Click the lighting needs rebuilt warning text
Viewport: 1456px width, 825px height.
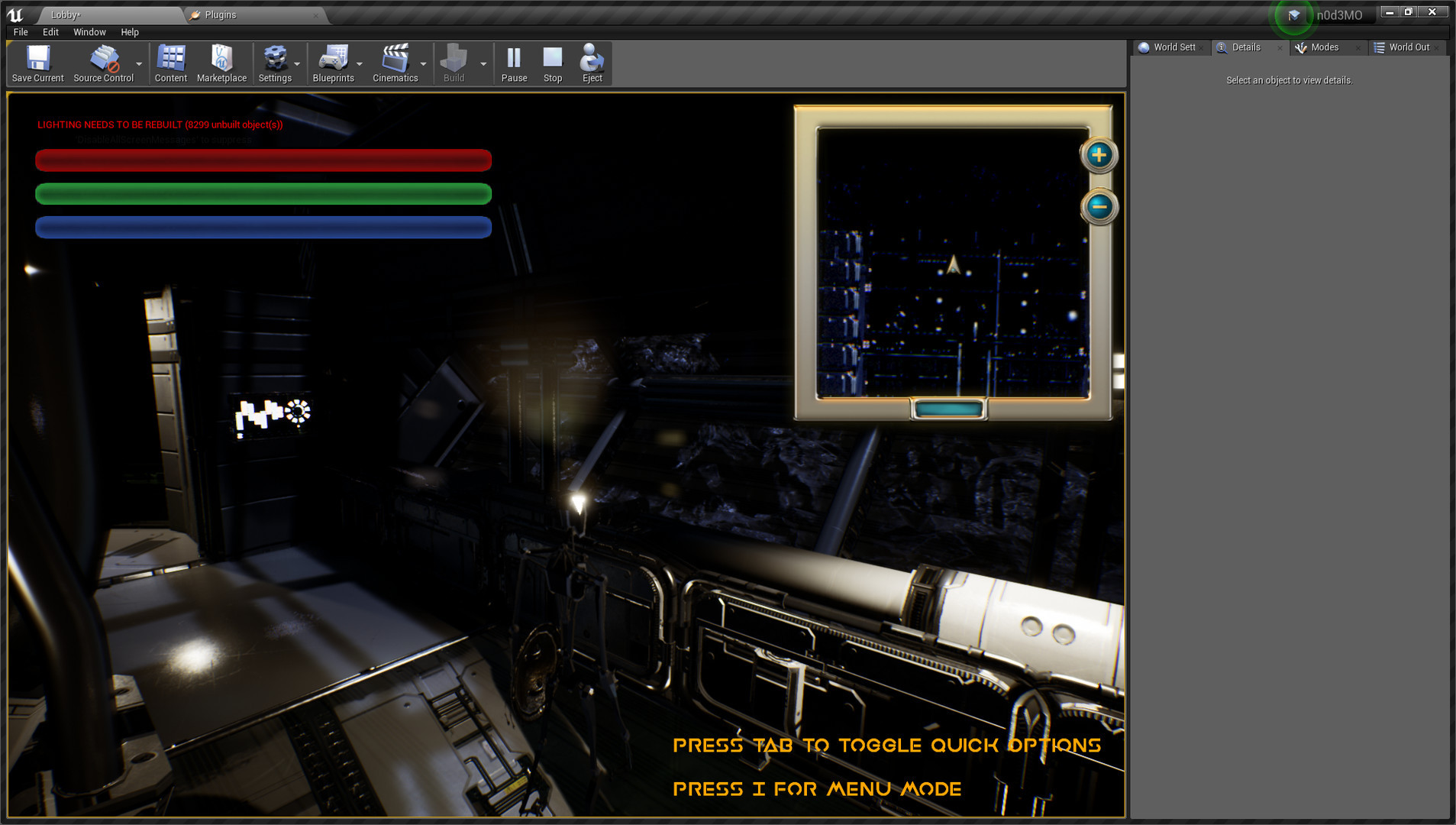[x=160, y=125]
